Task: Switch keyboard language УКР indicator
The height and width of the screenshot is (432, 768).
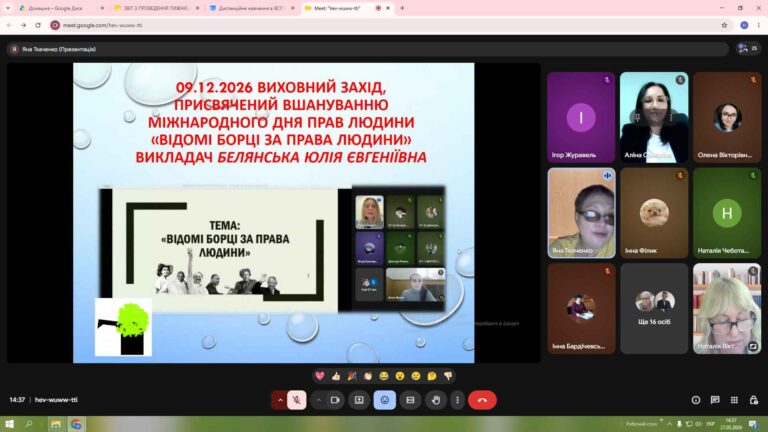Action: coord(711,424)
